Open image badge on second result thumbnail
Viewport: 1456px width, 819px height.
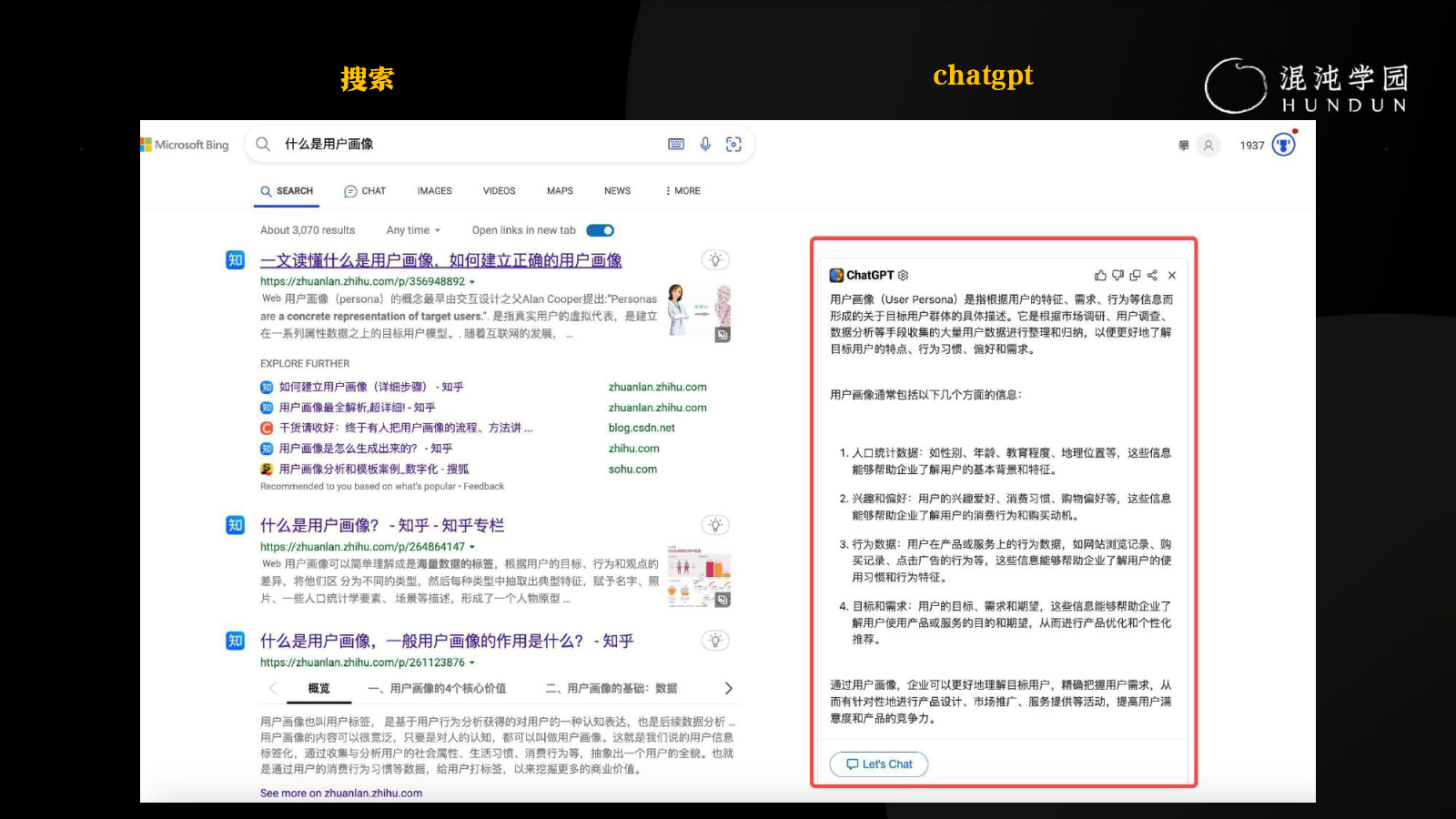coord(723,600)
